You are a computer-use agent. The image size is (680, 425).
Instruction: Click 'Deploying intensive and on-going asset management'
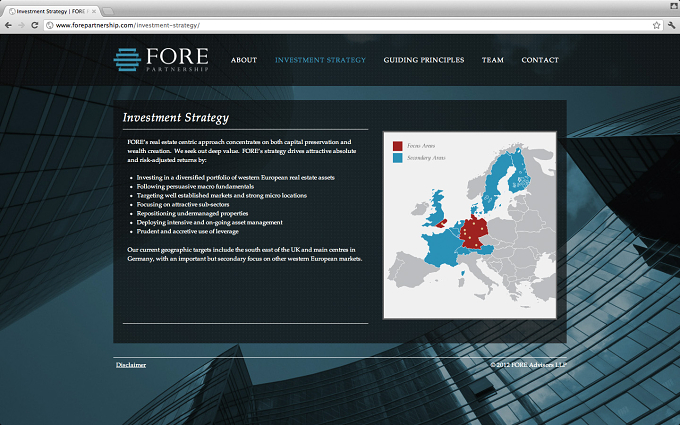(209, 222)
